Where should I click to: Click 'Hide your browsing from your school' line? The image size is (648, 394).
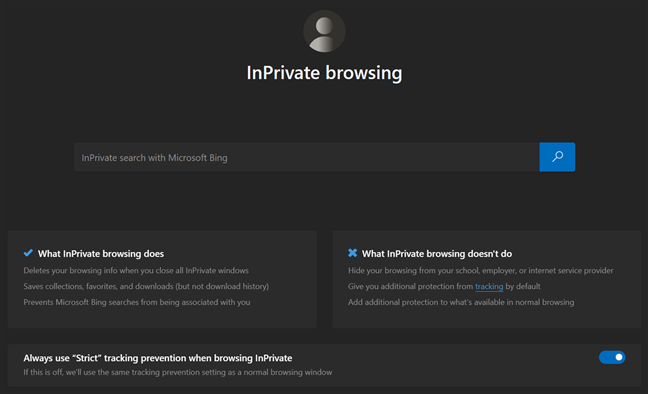(481, 270)
